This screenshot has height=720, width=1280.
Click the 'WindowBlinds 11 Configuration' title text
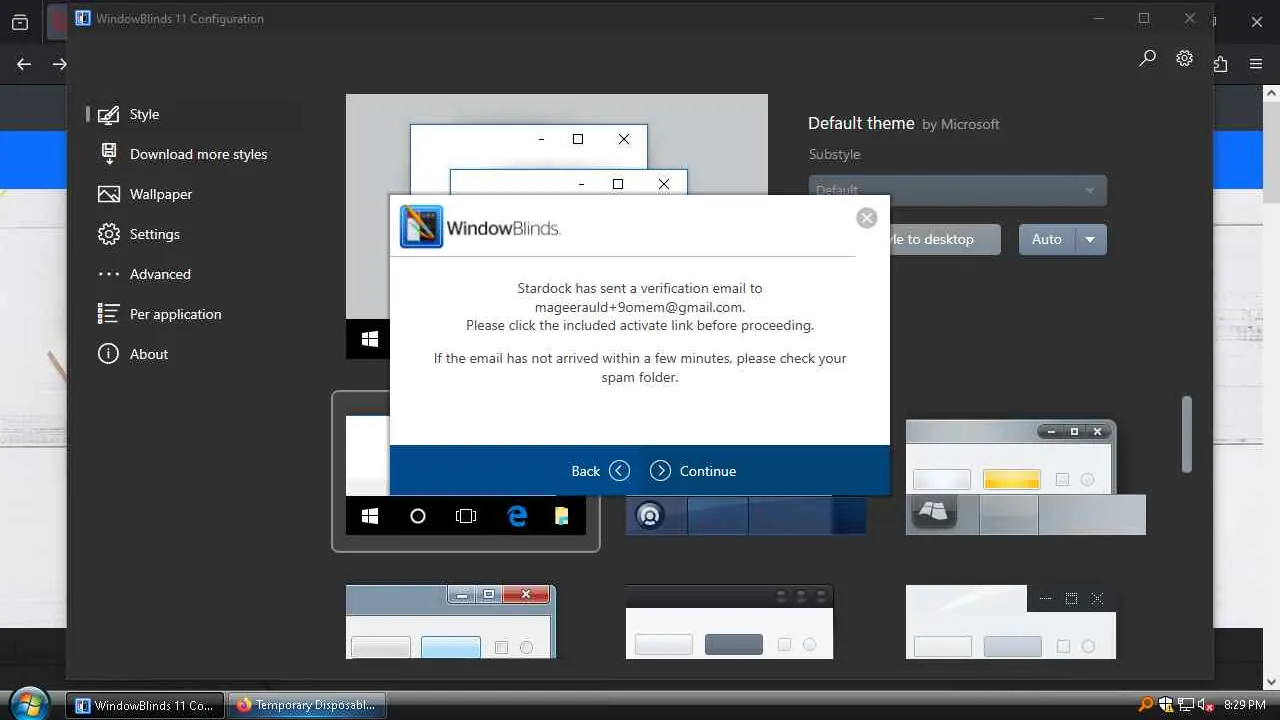[180, 18]
